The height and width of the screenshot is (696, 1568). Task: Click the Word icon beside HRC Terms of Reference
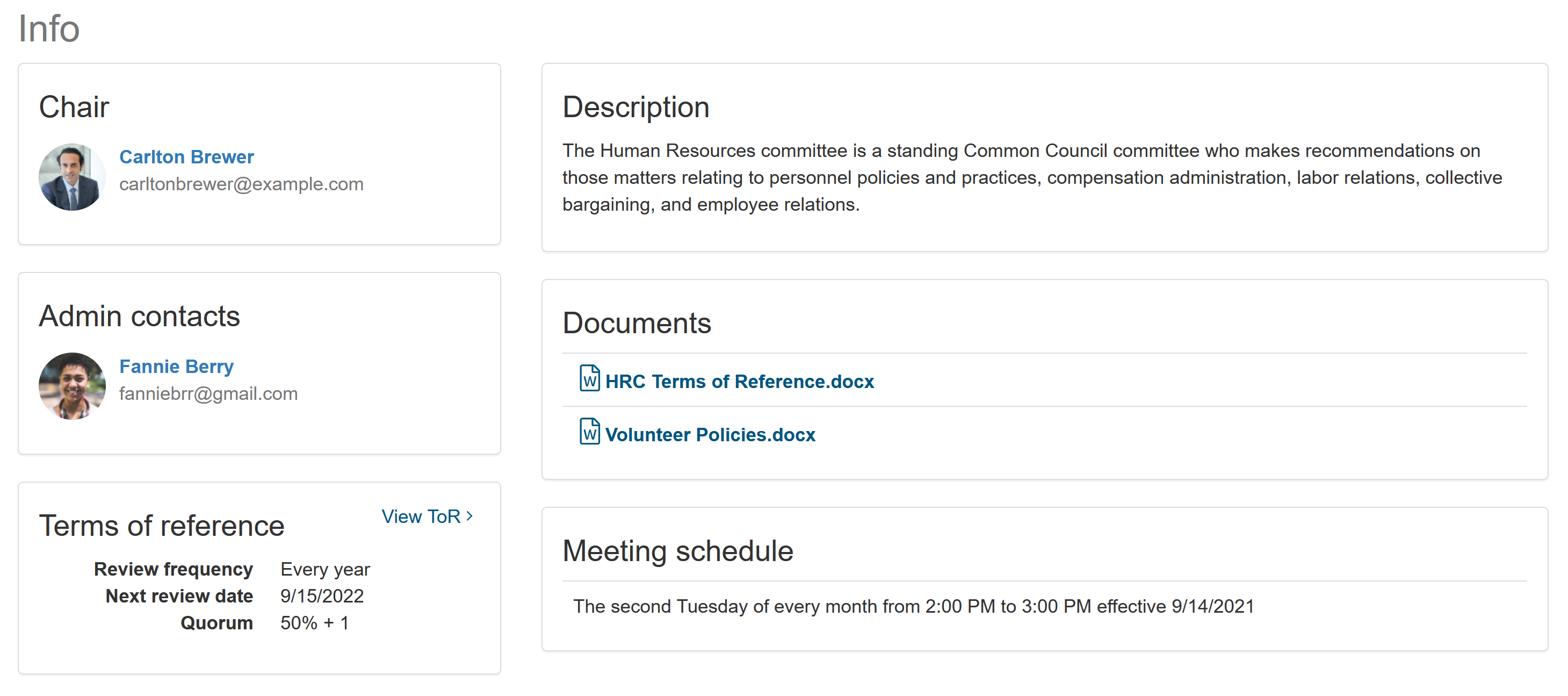589,378
